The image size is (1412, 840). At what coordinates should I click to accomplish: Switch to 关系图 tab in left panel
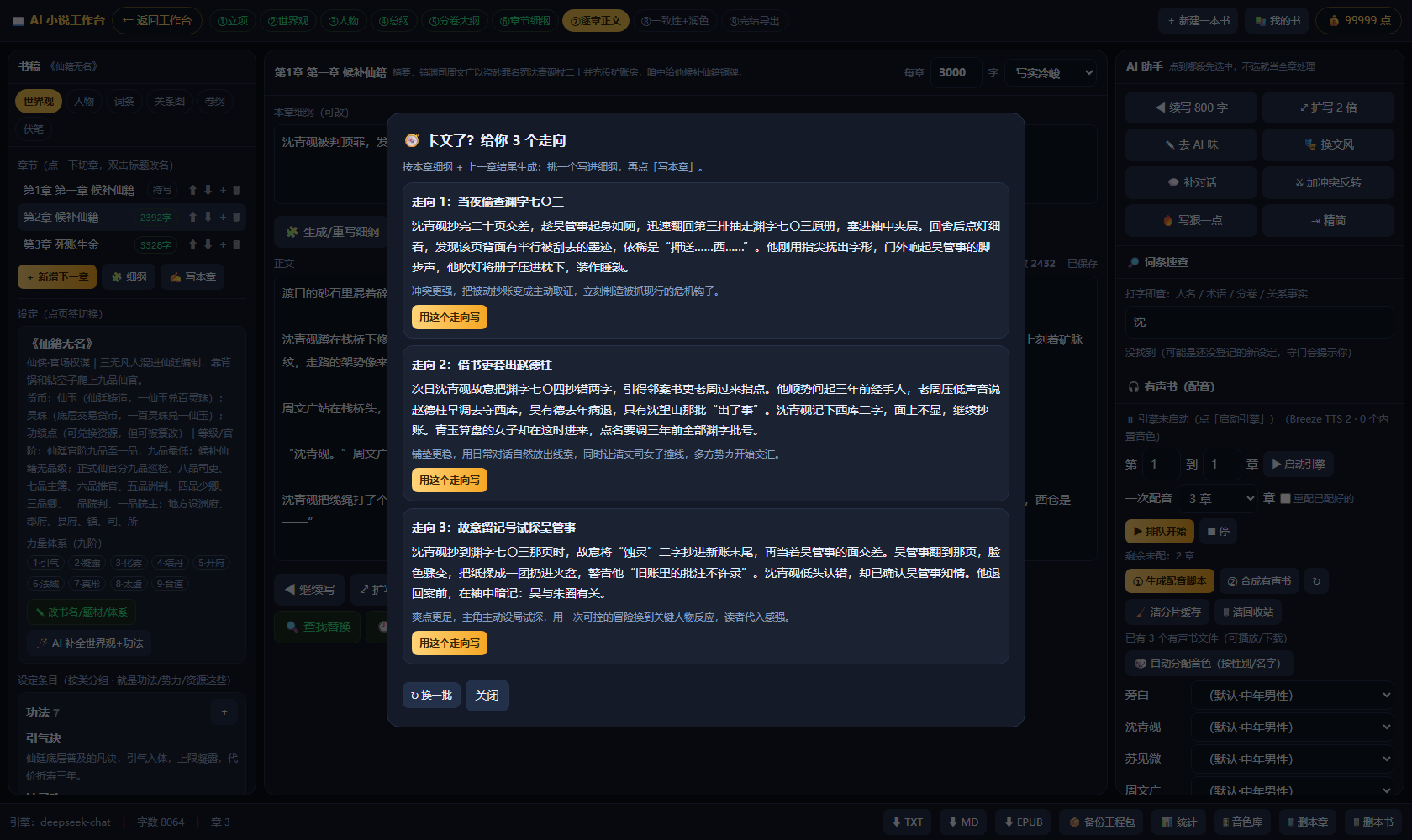coord(170,102)
